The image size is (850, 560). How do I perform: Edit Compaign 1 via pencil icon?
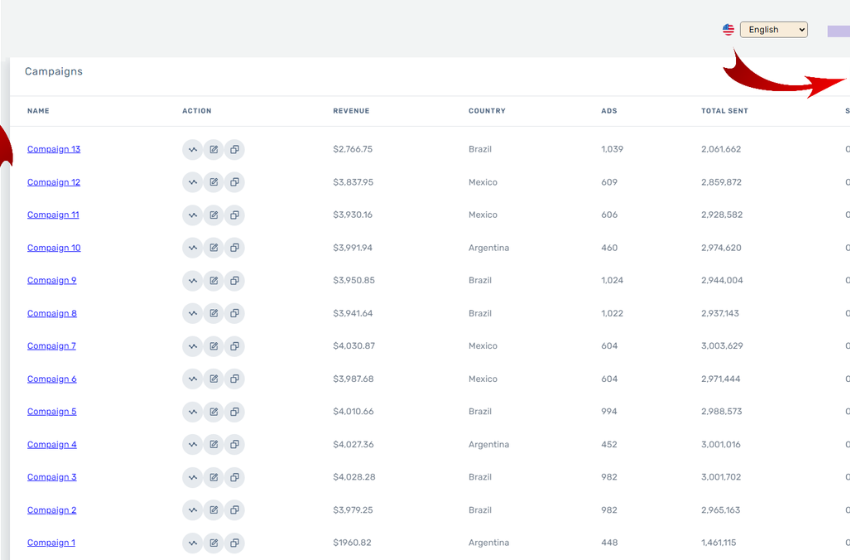[214, 543]
